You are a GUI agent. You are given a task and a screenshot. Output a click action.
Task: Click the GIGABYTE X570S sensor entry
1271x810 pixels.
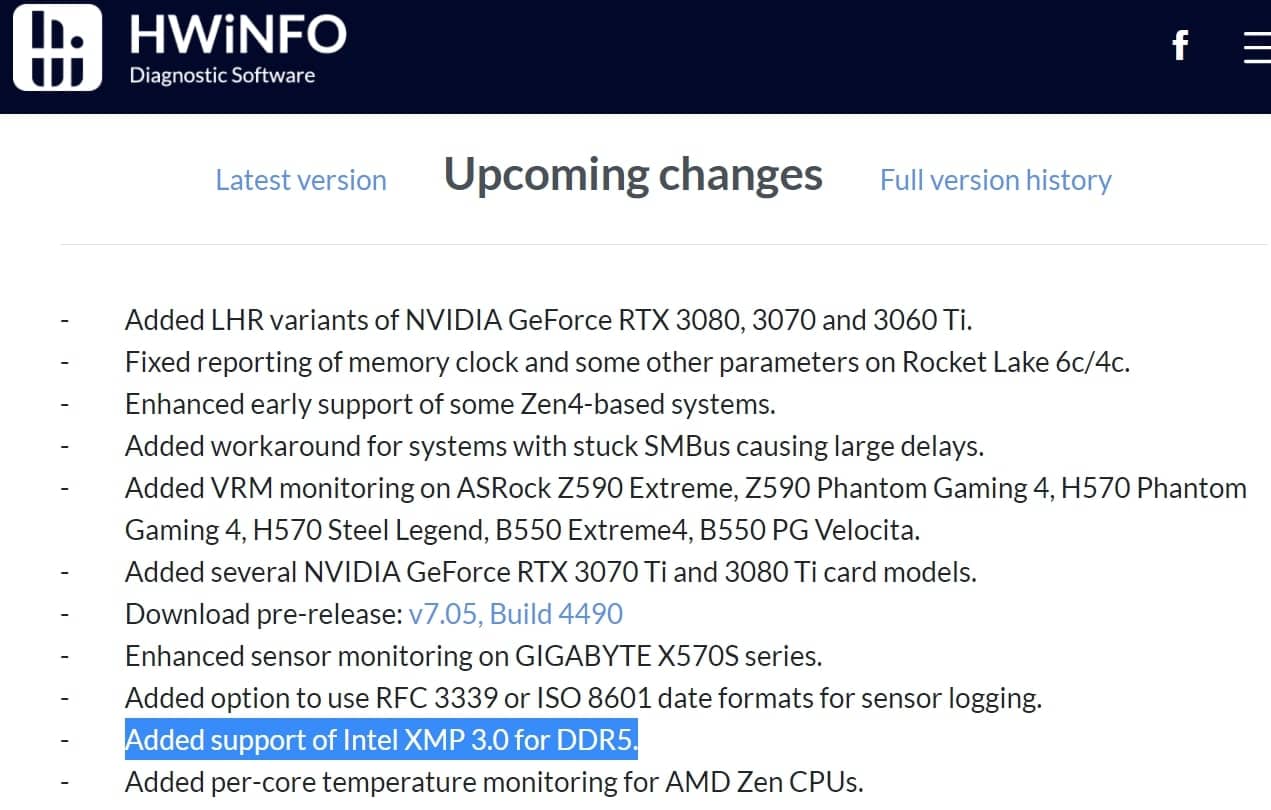point(473,656)
